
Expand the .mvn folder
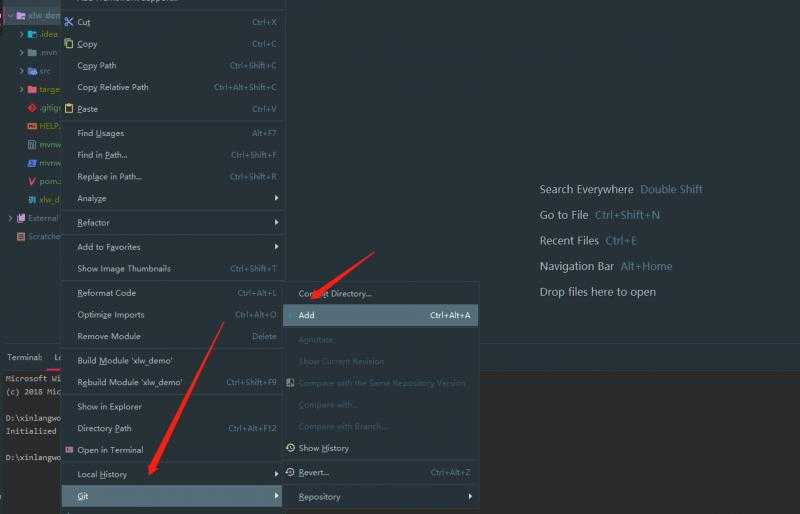pos(21,53)
